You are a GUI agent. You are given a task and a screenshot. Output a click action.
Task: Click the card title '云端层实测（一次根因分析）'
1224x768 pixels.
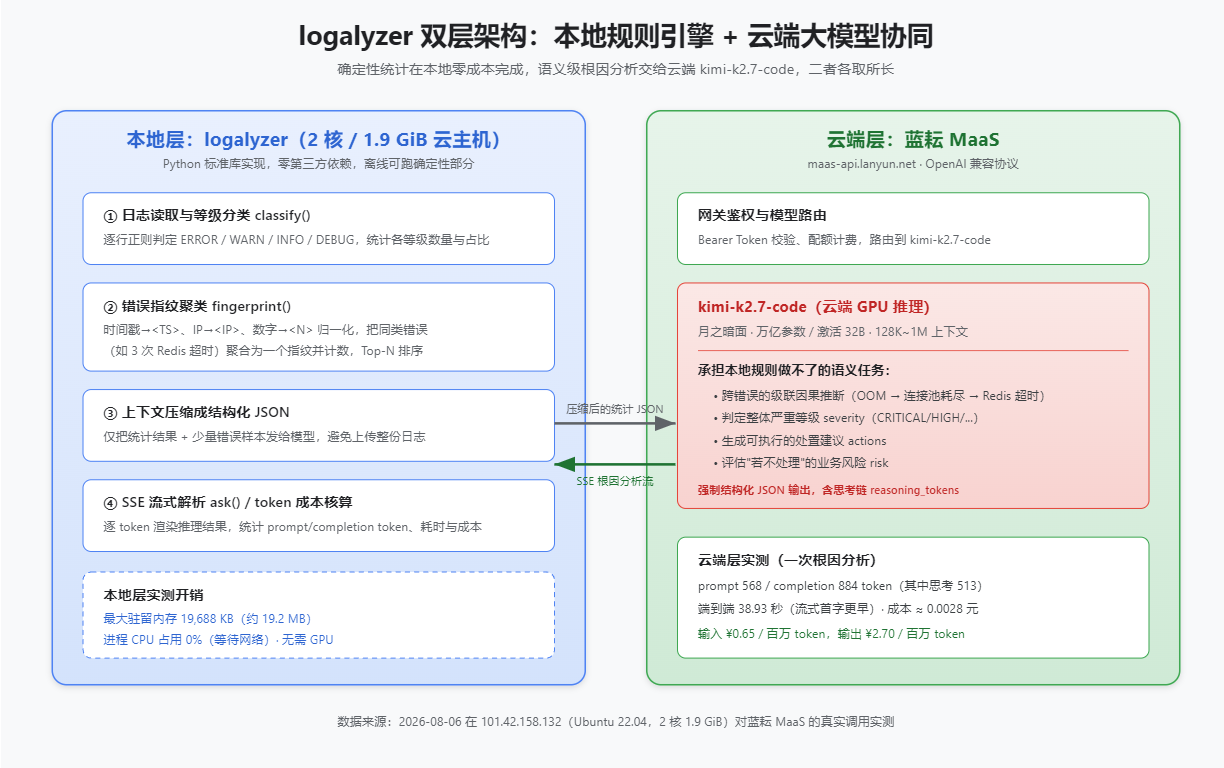click(787, 560)
